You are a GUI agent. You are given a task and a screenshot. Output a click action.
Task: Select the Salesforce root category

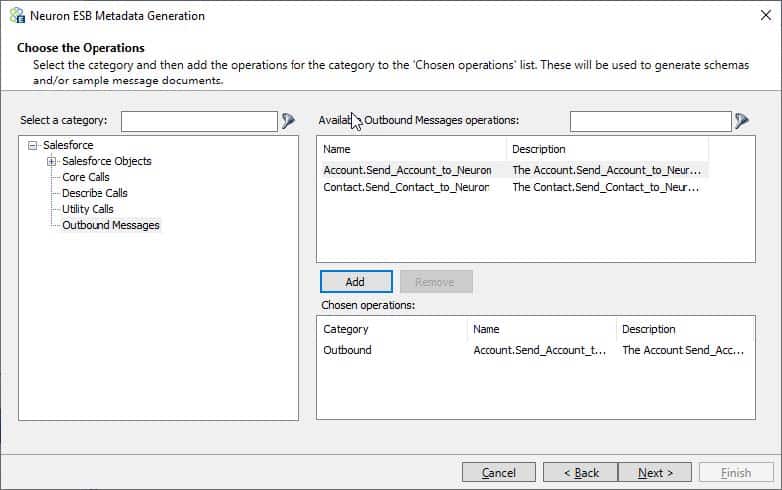coord(68,145)
